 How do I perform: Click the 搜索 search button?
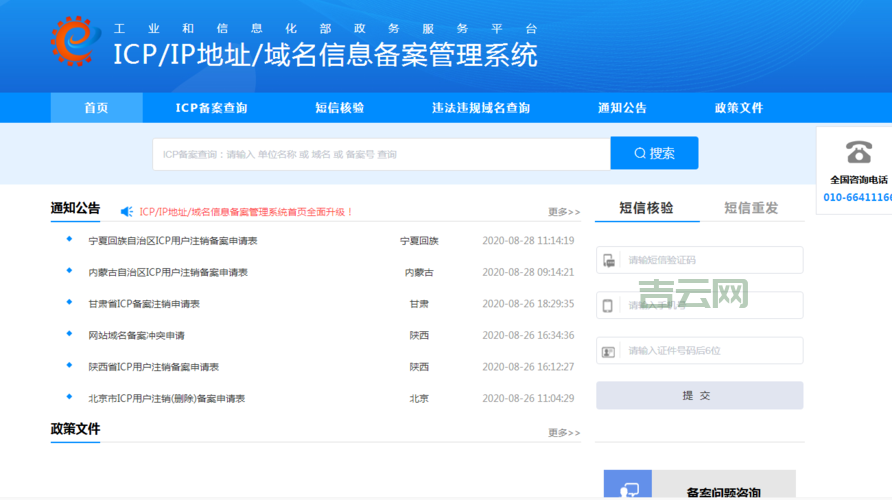(x=654, y=153)
